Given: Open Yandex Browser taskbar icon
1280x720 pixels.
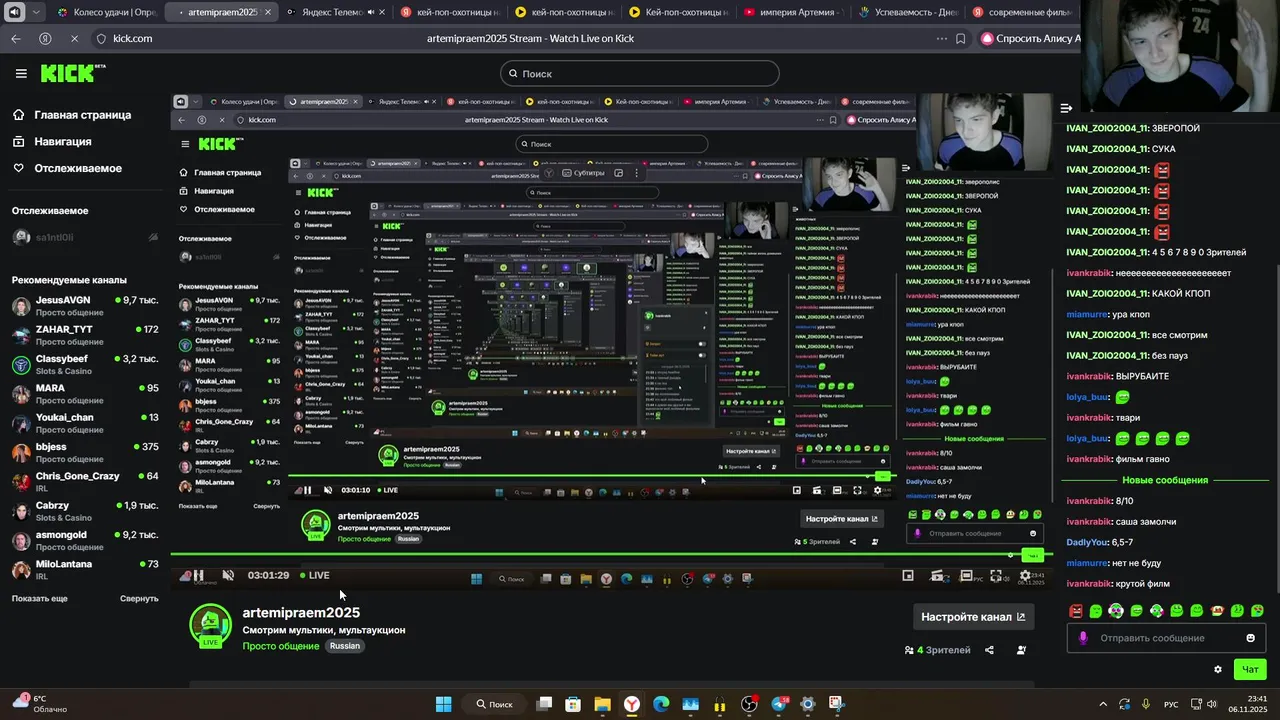Looking at the screenshot, I should pos(632,704).
